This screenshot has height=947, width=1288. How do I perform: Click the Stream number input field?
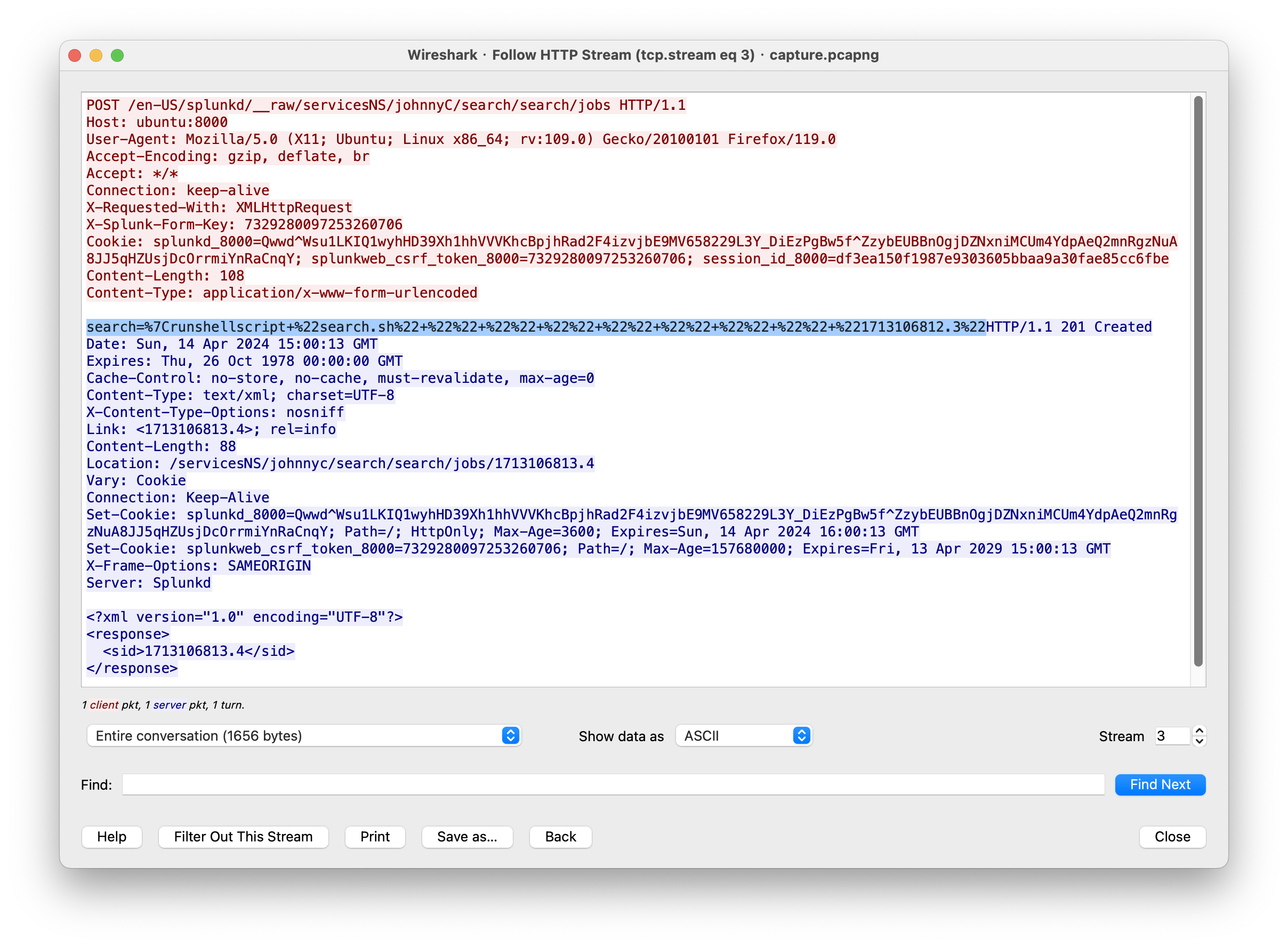[1172, 735]
